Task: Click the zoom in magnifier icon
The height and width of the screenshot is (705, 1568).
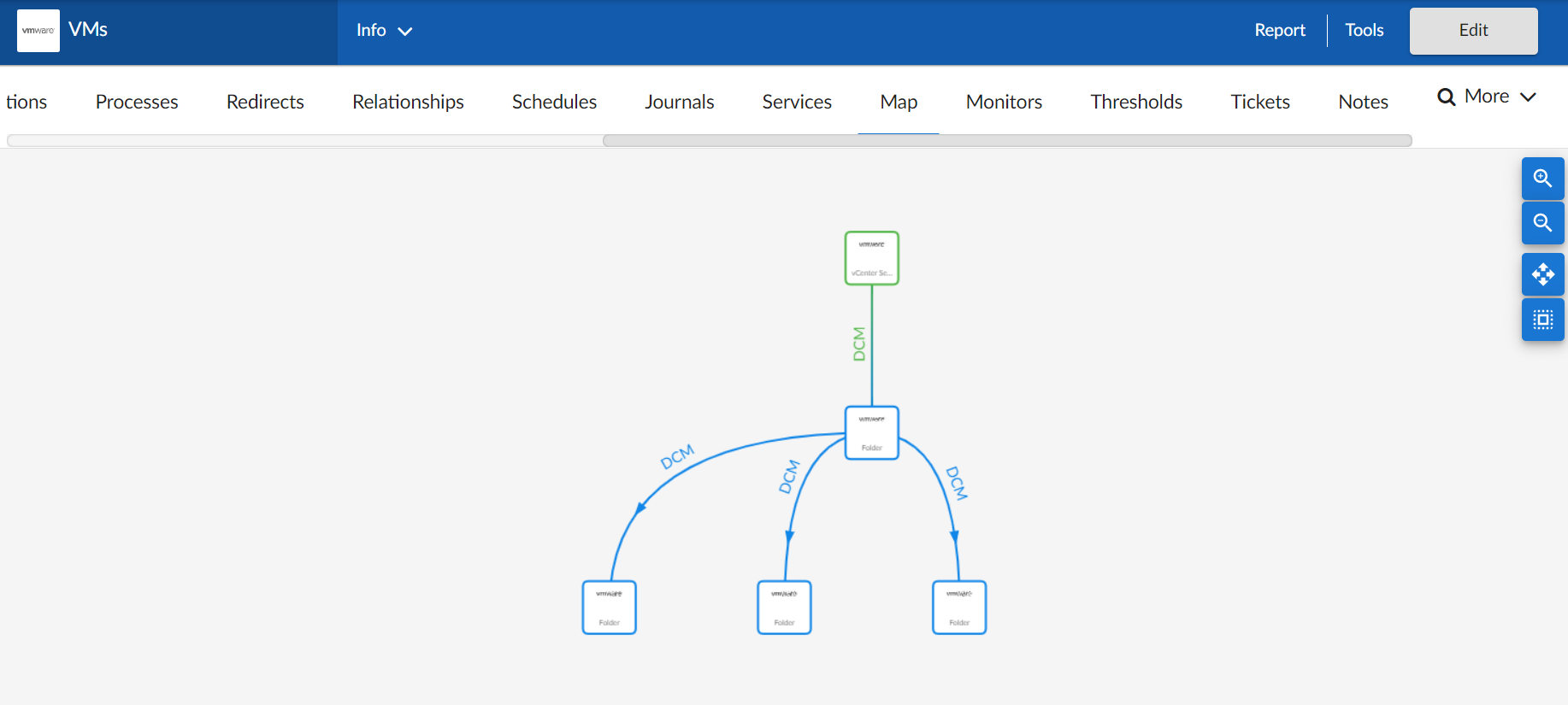Action: (1542, 179)
